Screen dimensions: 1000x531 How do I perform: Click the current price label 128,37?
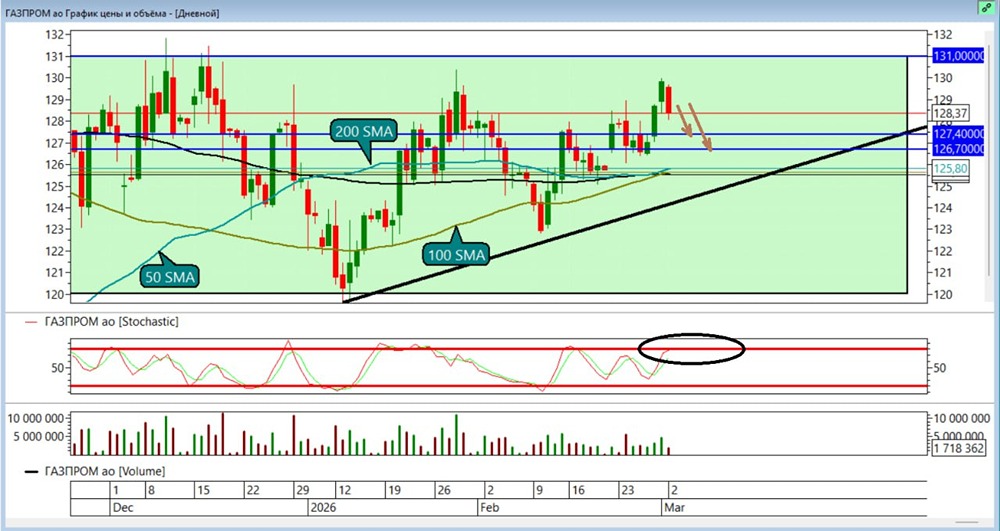coord(950,113)
